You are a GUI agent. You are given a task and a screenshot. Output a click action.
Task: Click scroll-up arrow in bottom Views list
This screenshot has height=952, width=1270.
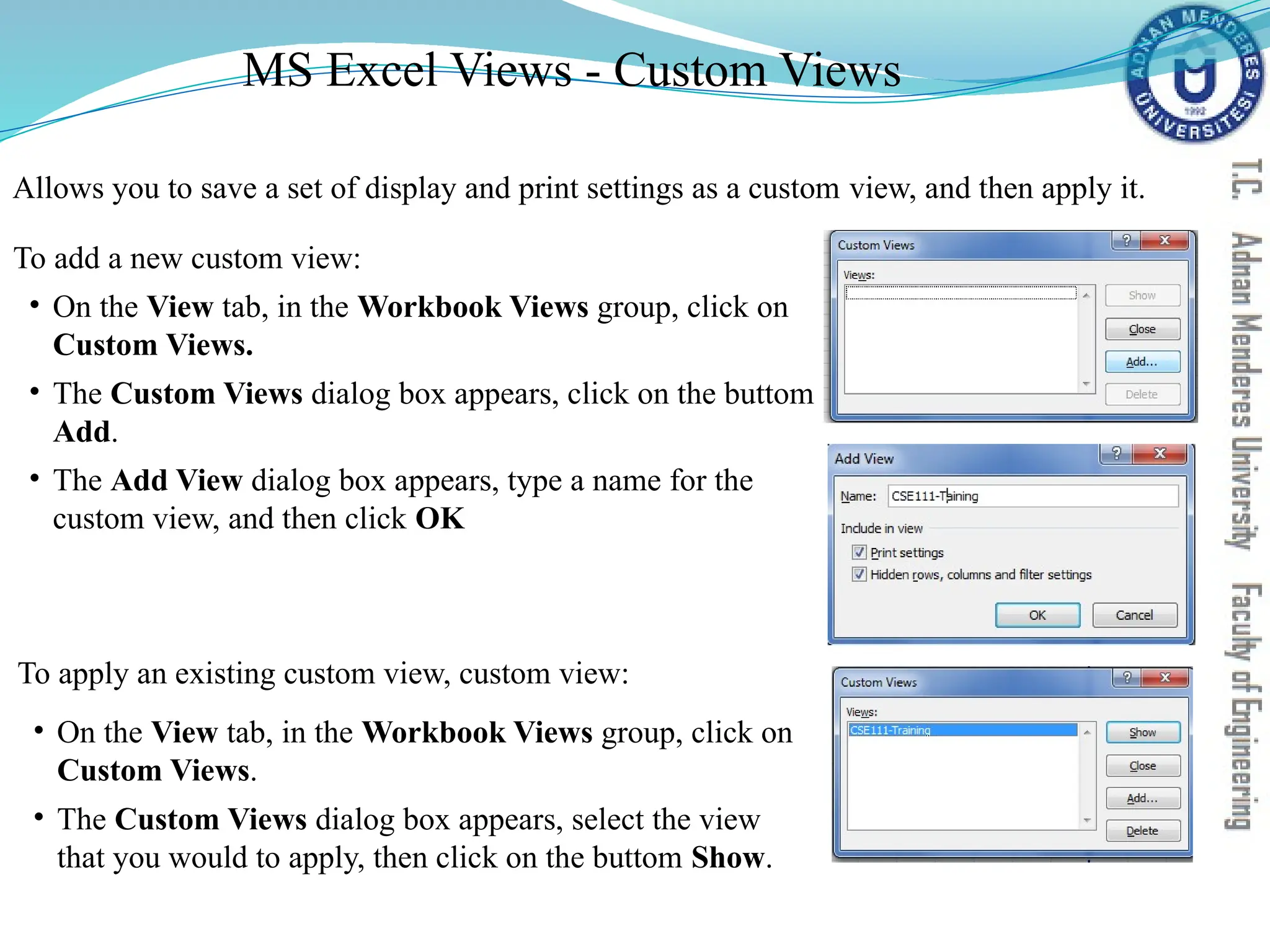coord(1086,733)
